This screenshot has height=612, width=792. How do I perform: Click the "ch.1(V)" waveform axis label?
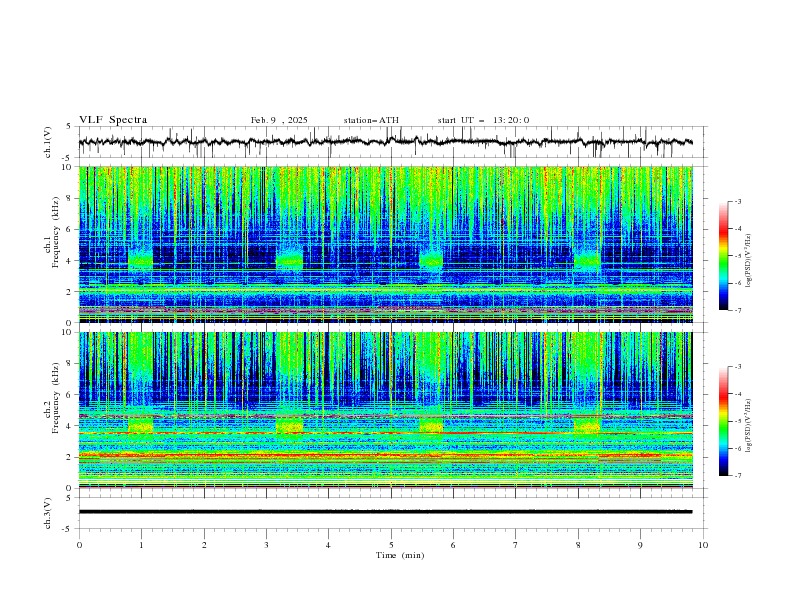[48, 142]
